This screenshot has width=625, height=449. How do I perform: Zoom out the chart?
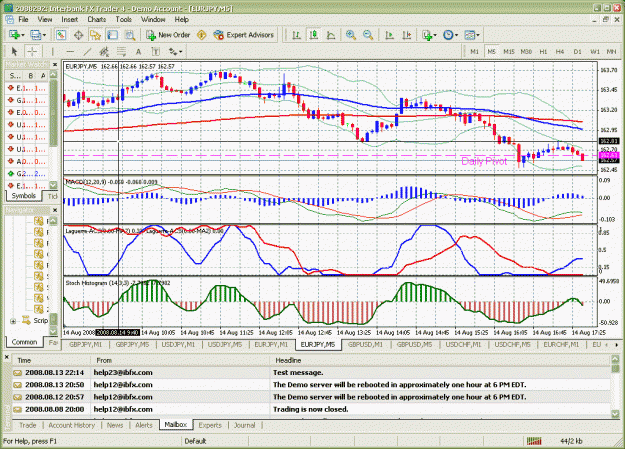(368, 35)
